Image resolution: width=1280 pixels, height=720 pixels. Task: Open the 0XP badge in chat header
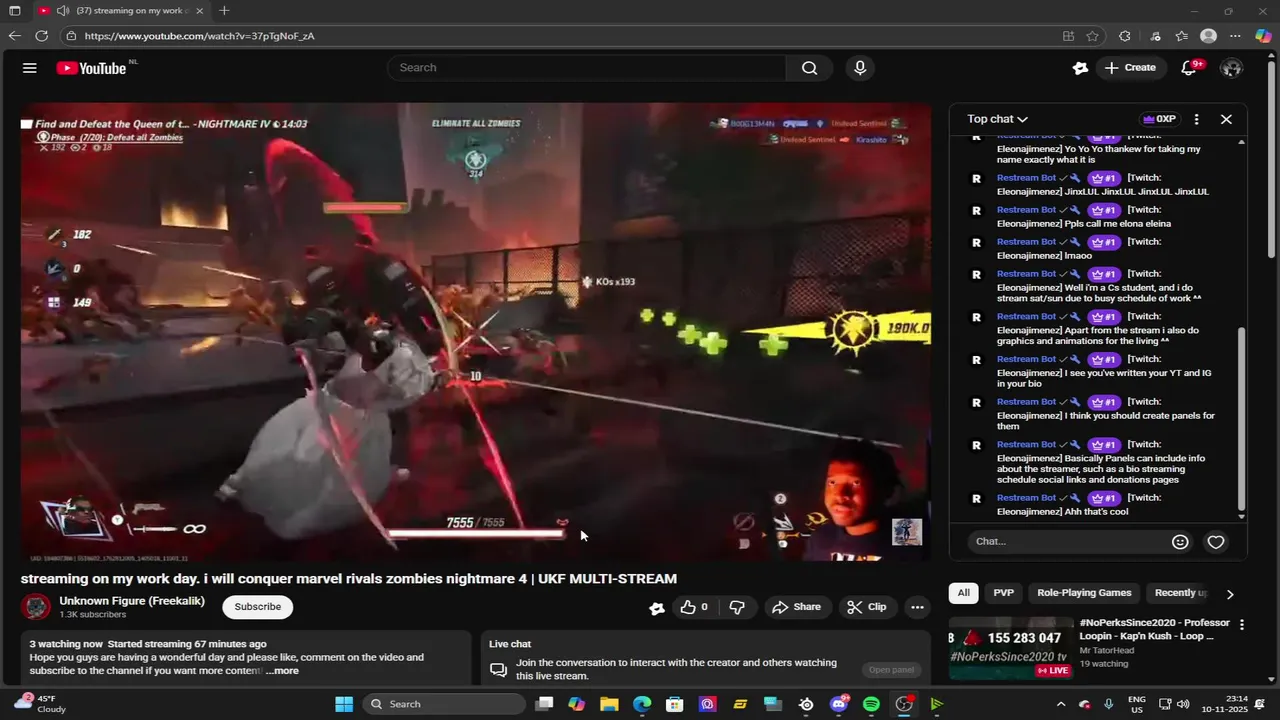(x=1160, y=119)
